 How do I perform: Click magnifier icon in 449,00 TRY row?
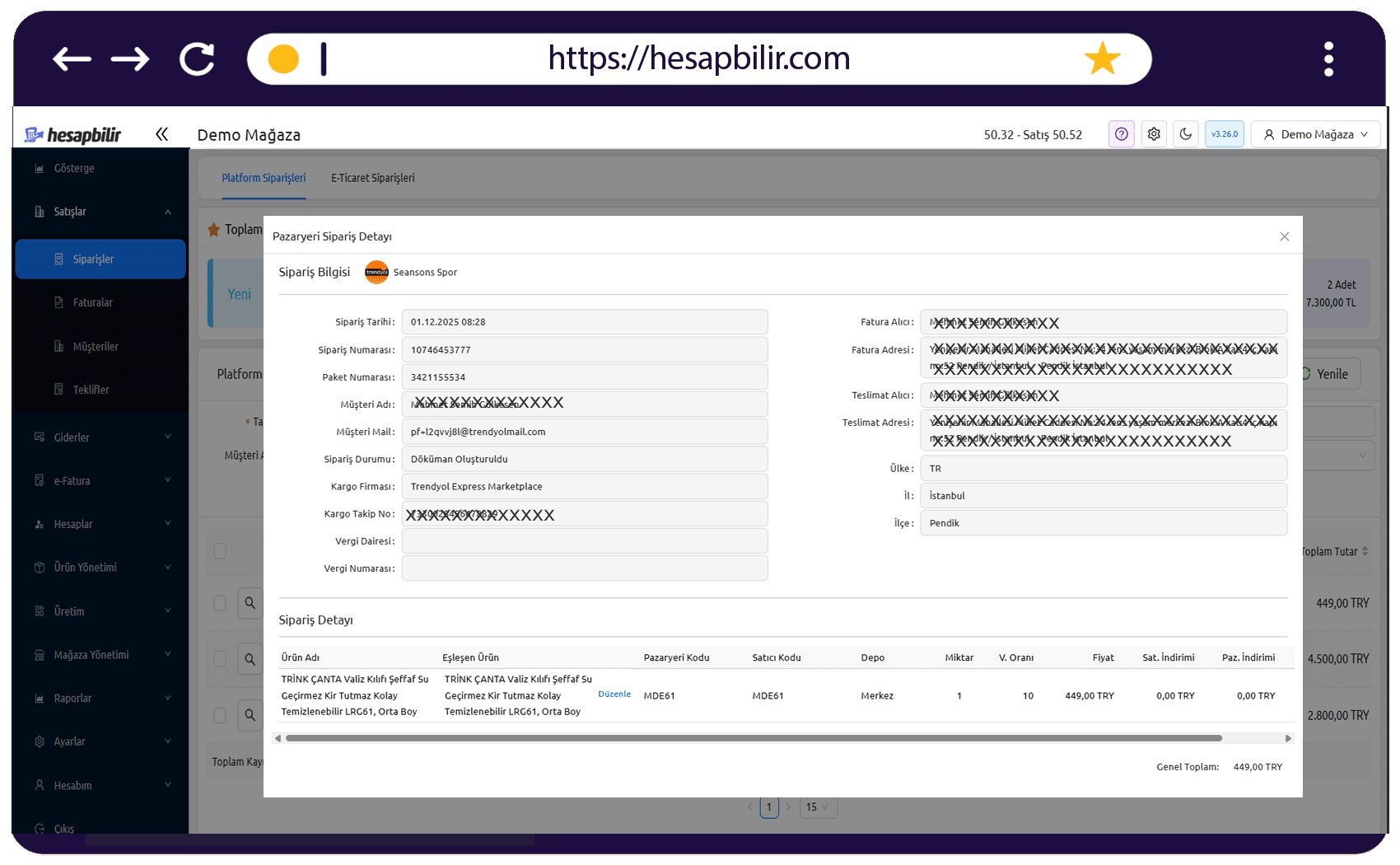[250, 603]
